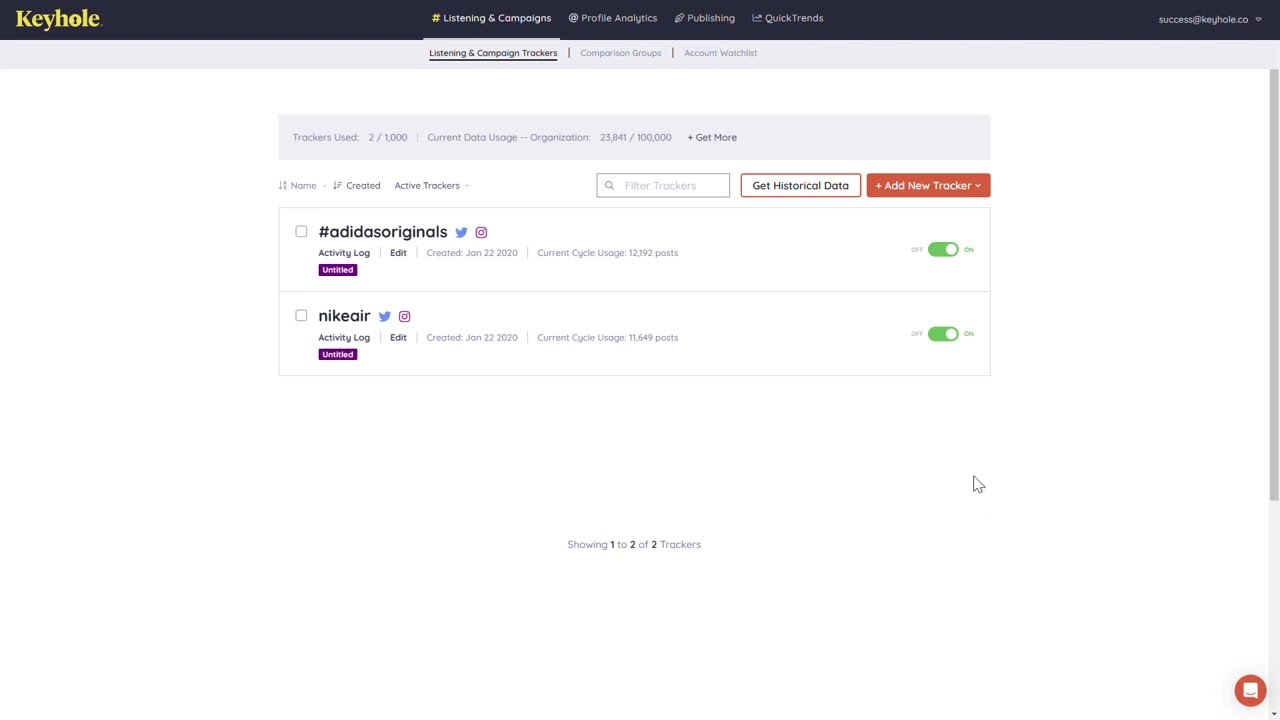The width and height of the screenshot is (1280, 720).
Task: Select the nikeair tracker checkbox
Action: [x=301, y=315]
